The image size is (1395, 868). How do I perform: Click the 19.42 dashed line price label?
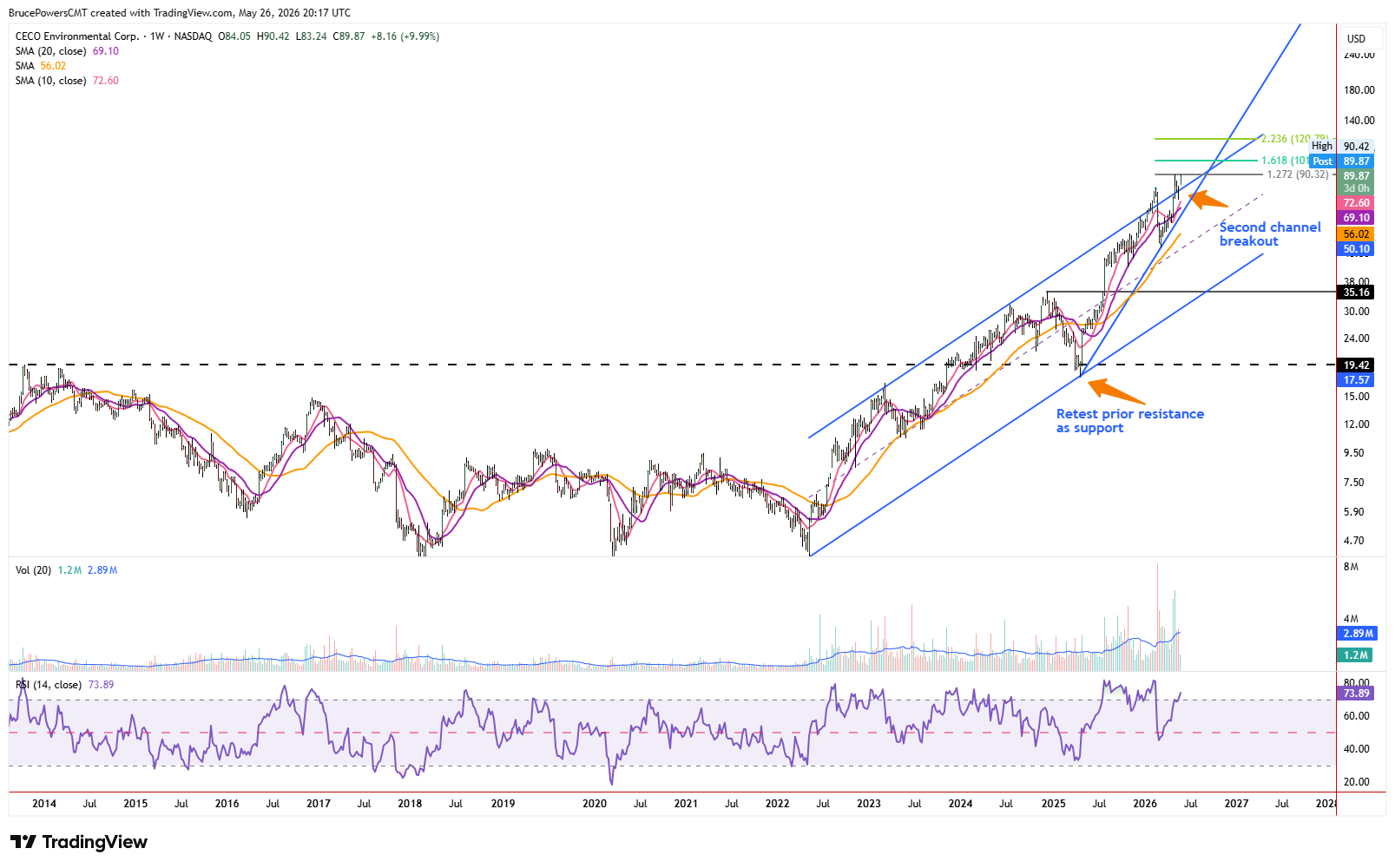pos(1356,365)
